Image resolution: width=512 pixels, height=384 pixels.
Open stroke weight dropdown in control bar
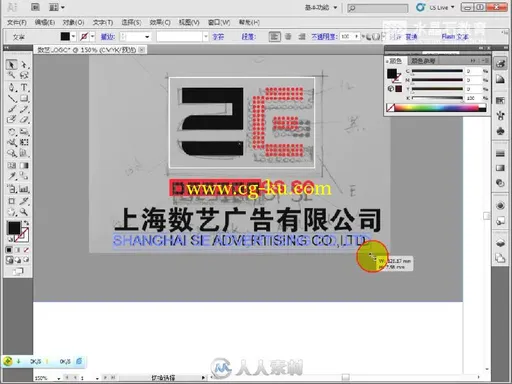147,36
